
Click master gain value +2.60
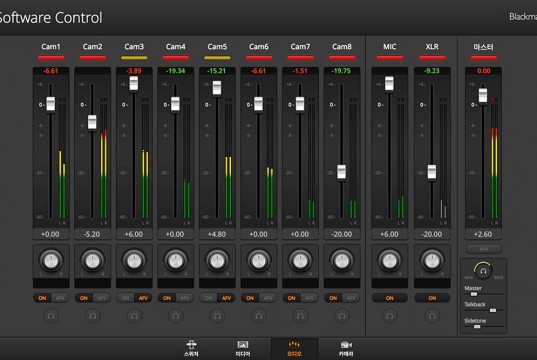coord(483,234)
